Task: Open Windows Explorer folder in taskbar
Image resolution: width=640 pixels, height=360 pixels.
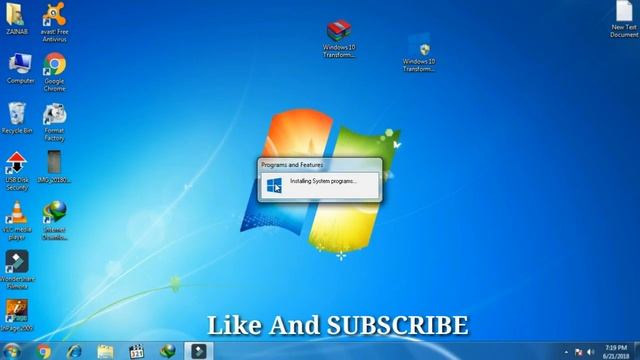Action: (105, 351)
